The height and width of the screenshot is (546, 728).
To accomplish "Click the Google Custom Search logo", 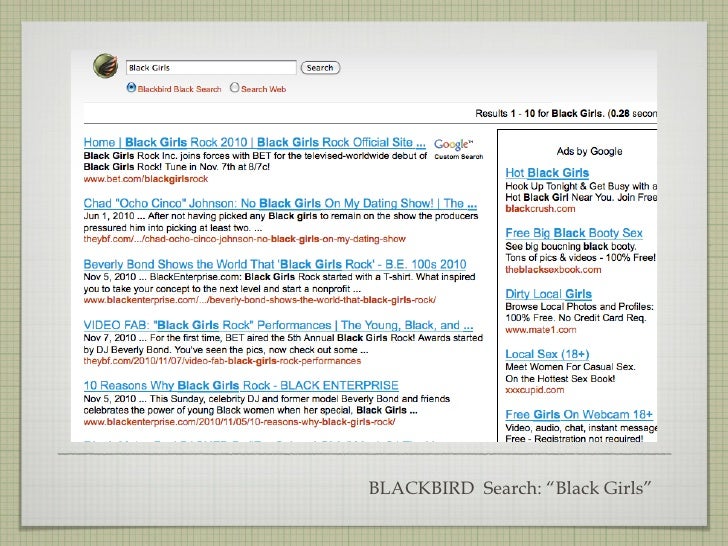I will tap(458, 149).
